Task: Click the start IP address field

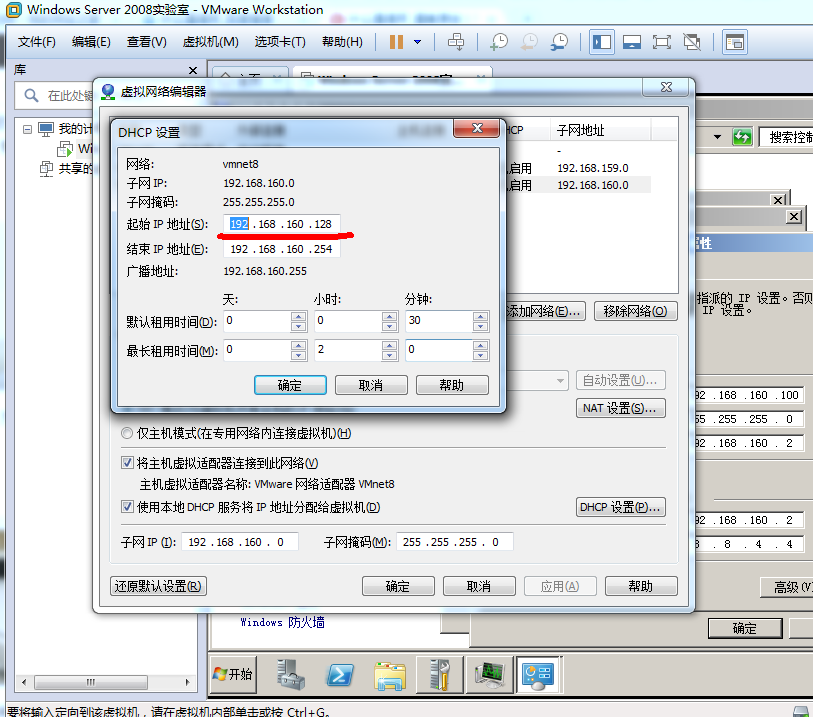Action: [282, 224]
